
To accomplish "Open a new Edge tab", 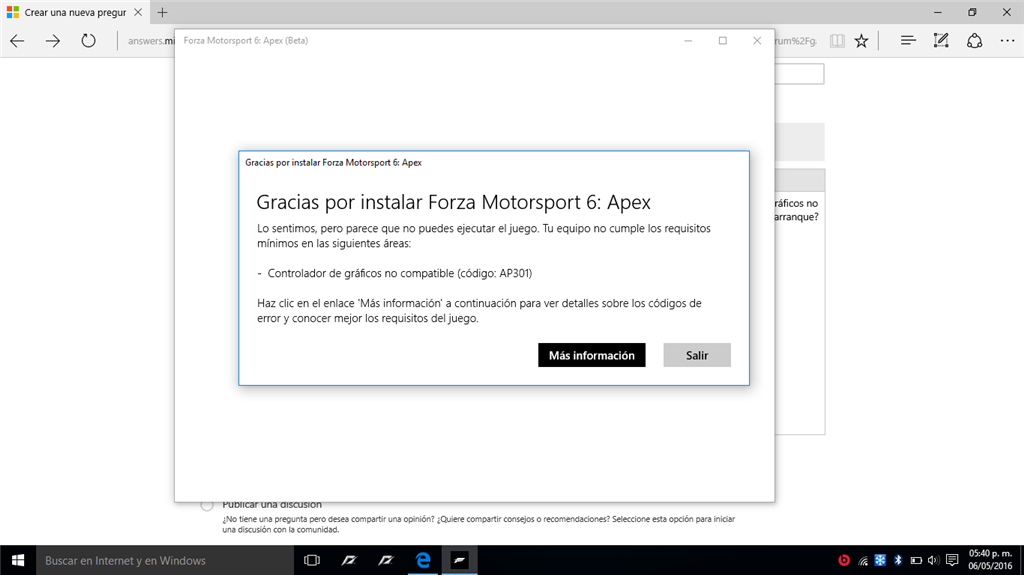I will (x=162, y=12).
